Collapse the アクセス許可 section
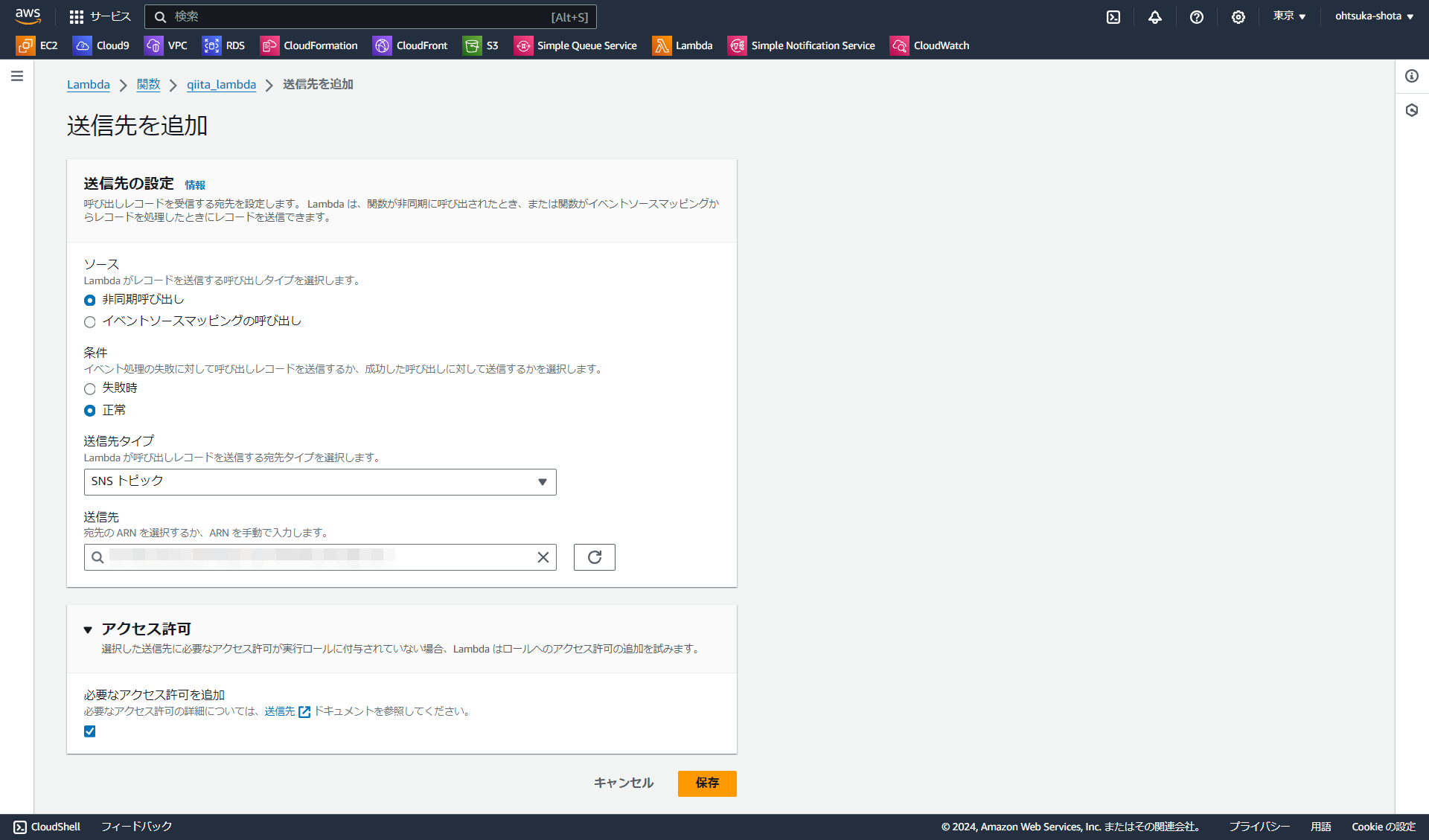 (89, 629)
